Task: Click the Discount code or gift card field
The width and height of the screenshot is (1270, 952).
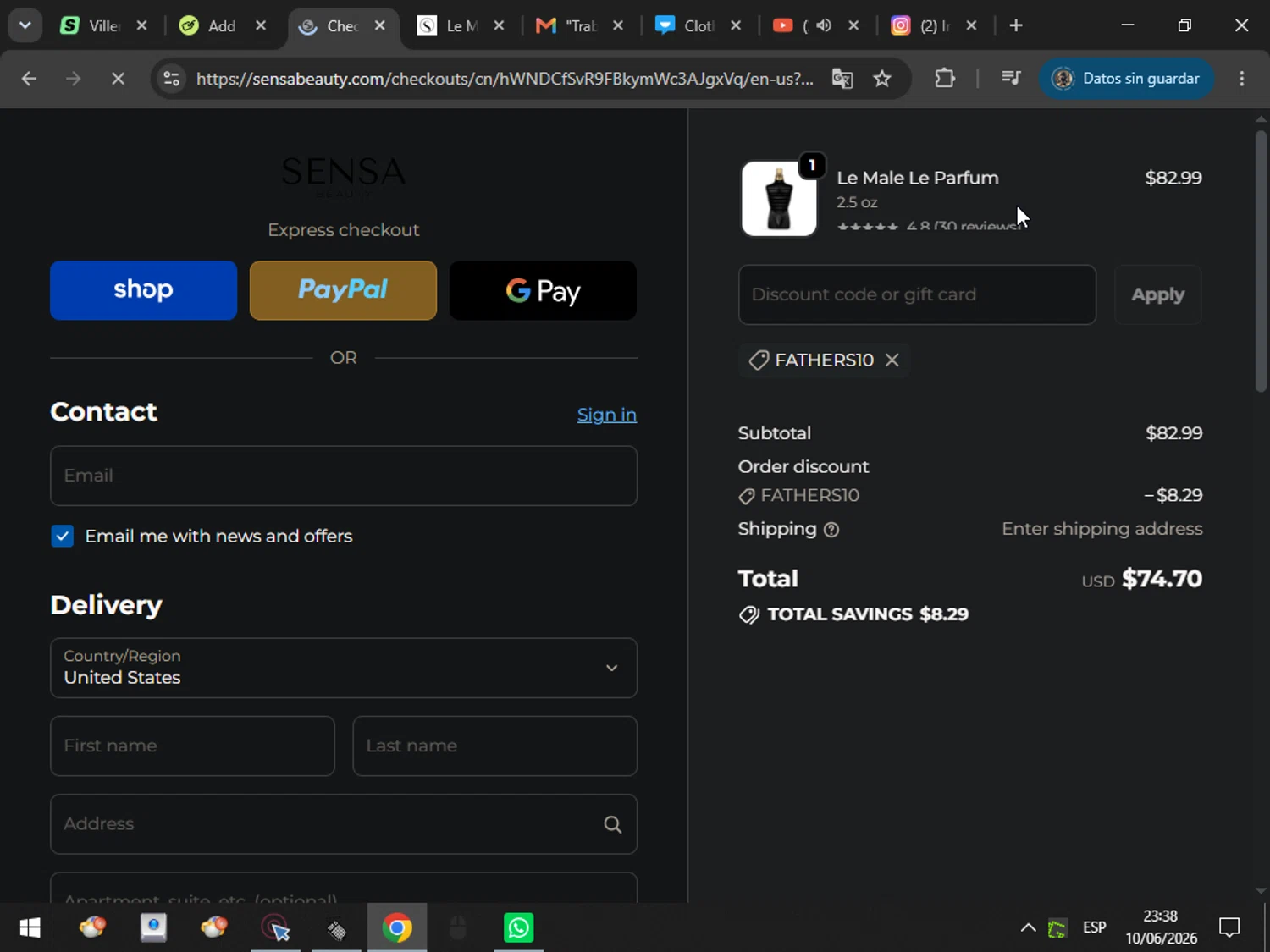Action: [x=917, y=294]
